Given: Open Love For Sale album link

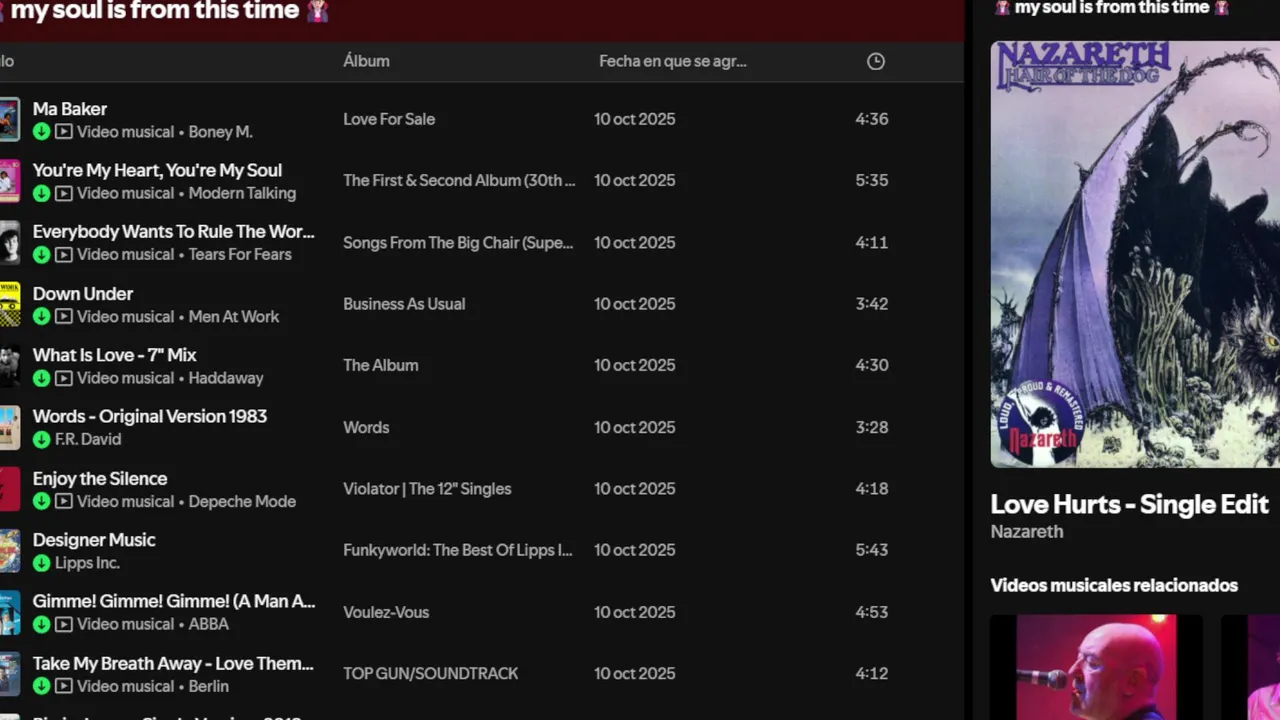Looking at the screenshot, I should tap(389, 119).
